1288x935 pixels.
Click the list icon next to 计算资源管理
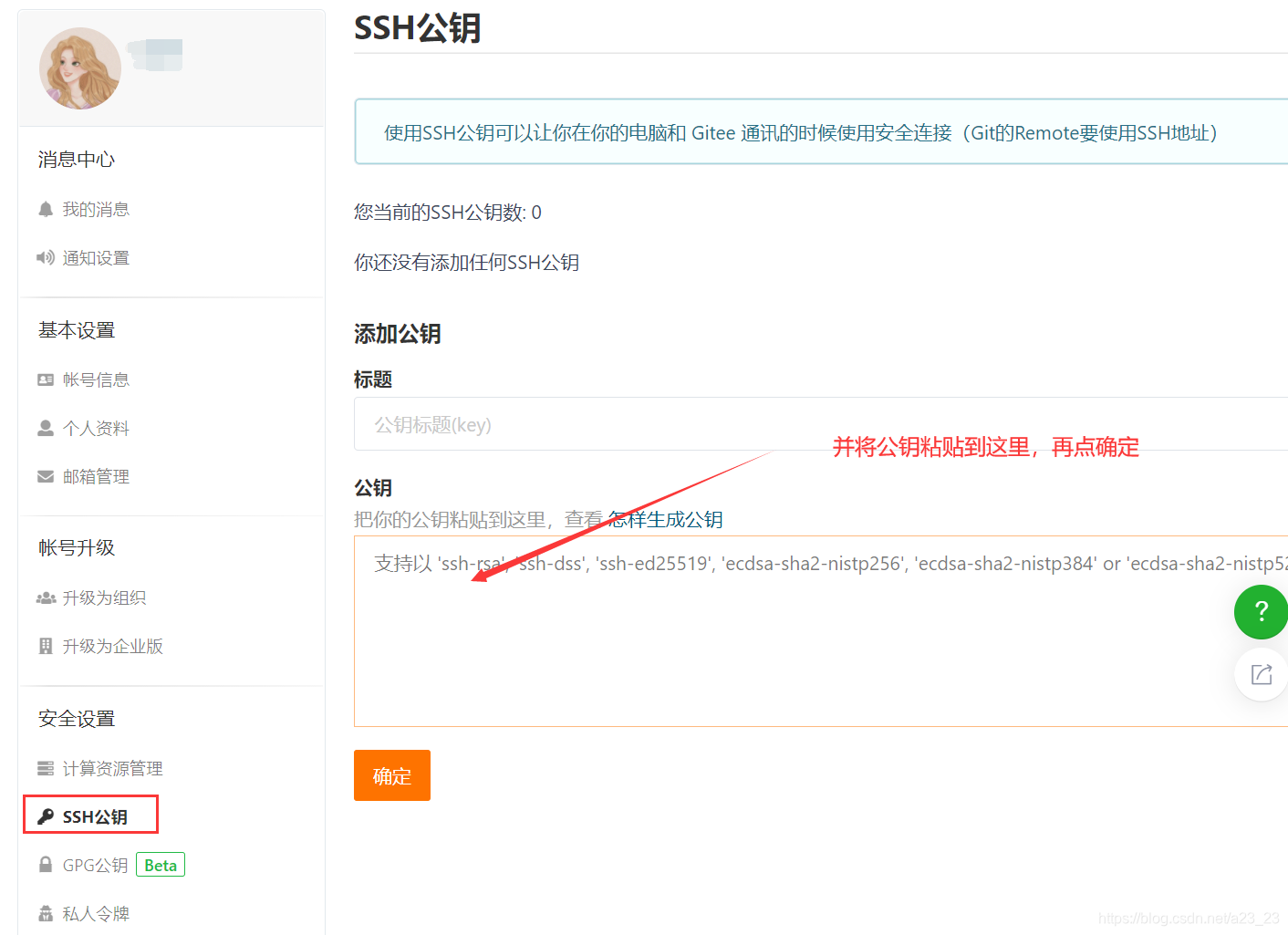pyautogui.click(x=45, y=767)
